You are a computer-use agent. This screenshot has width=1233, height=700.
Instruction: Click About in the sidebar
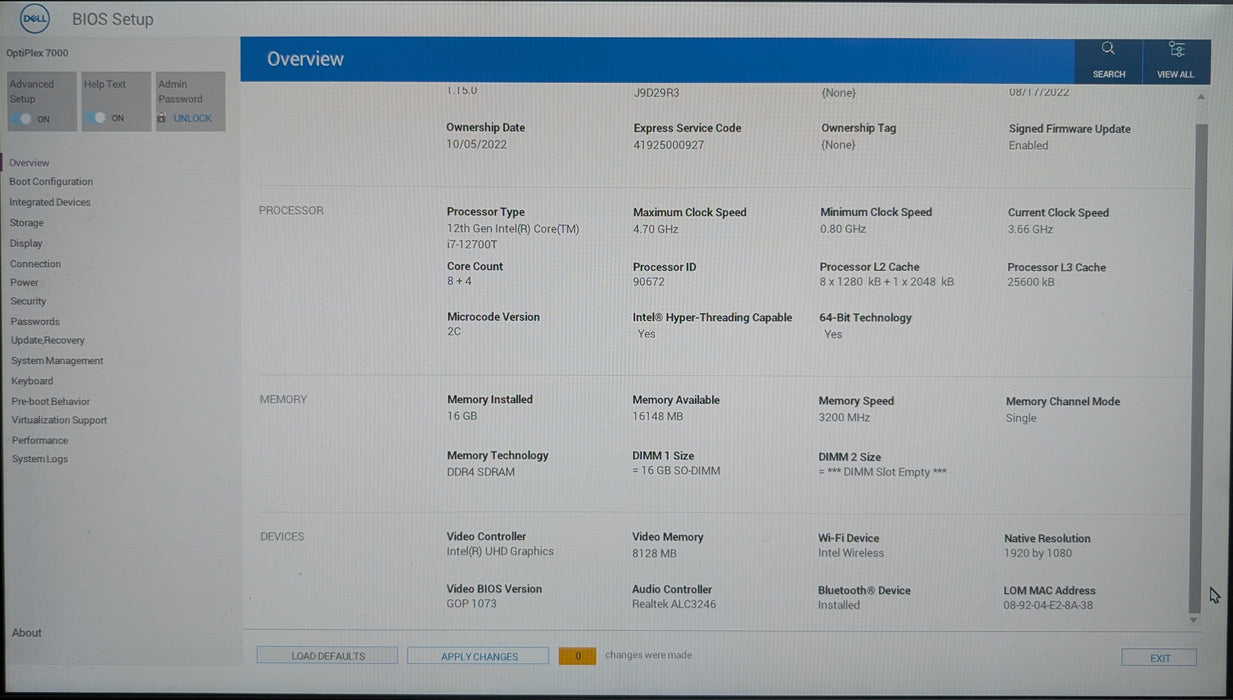[27, 633]
